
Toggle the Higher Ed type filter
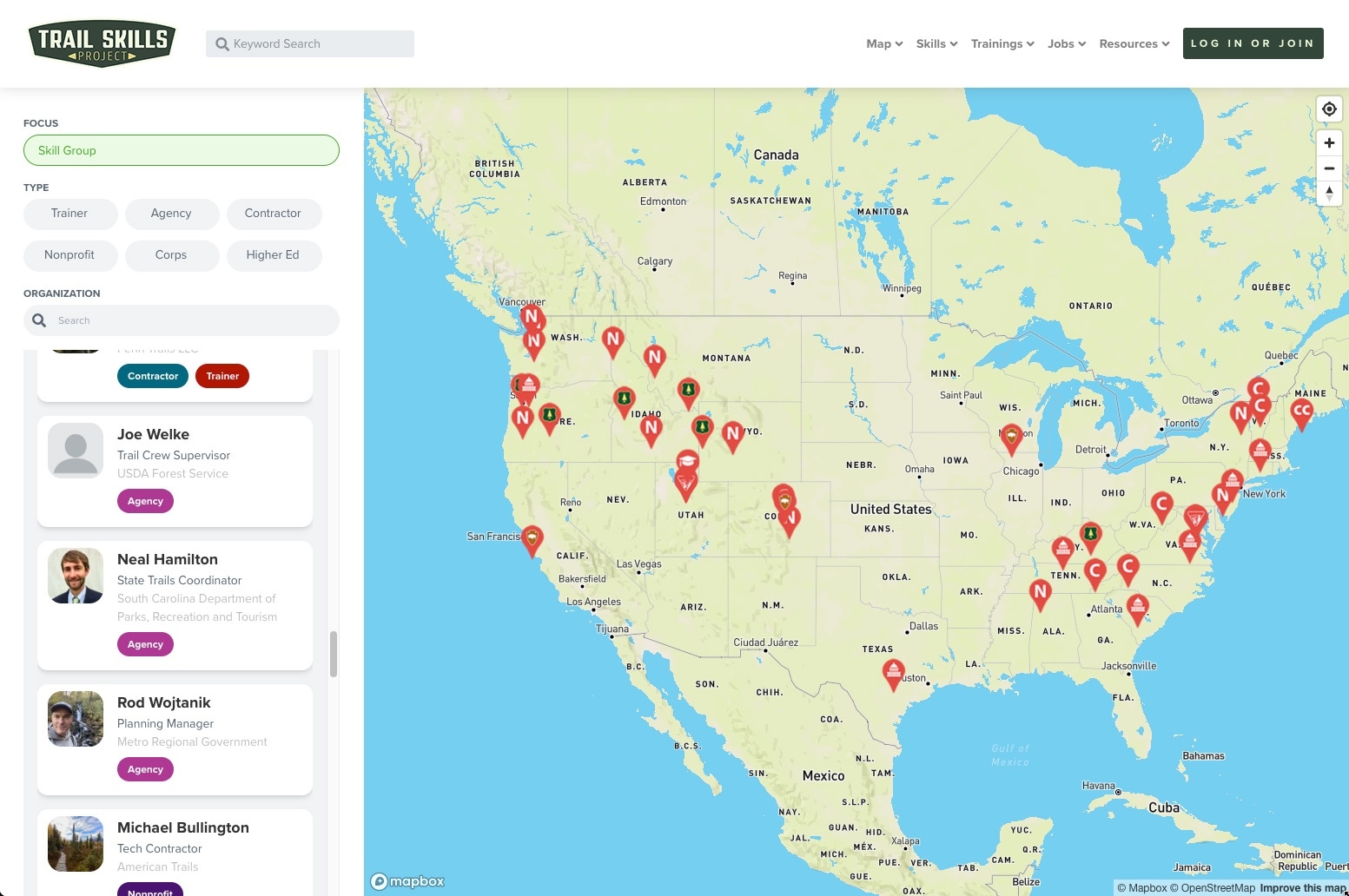(x=273, y=255)
